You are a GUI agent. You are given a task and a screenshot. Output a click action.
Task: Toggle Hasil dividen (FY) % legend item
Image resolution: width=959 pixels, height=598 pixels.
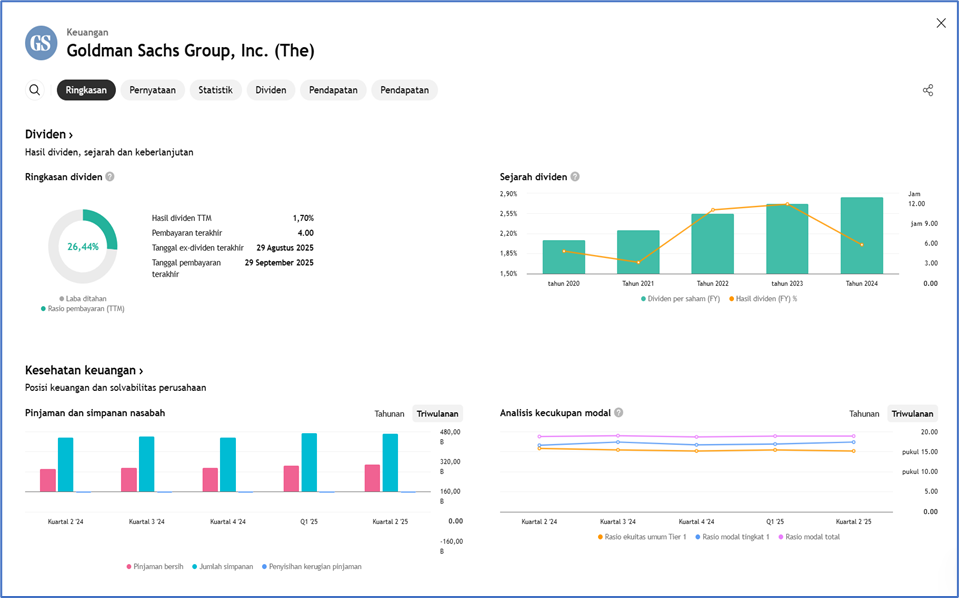tap(765, 298)
